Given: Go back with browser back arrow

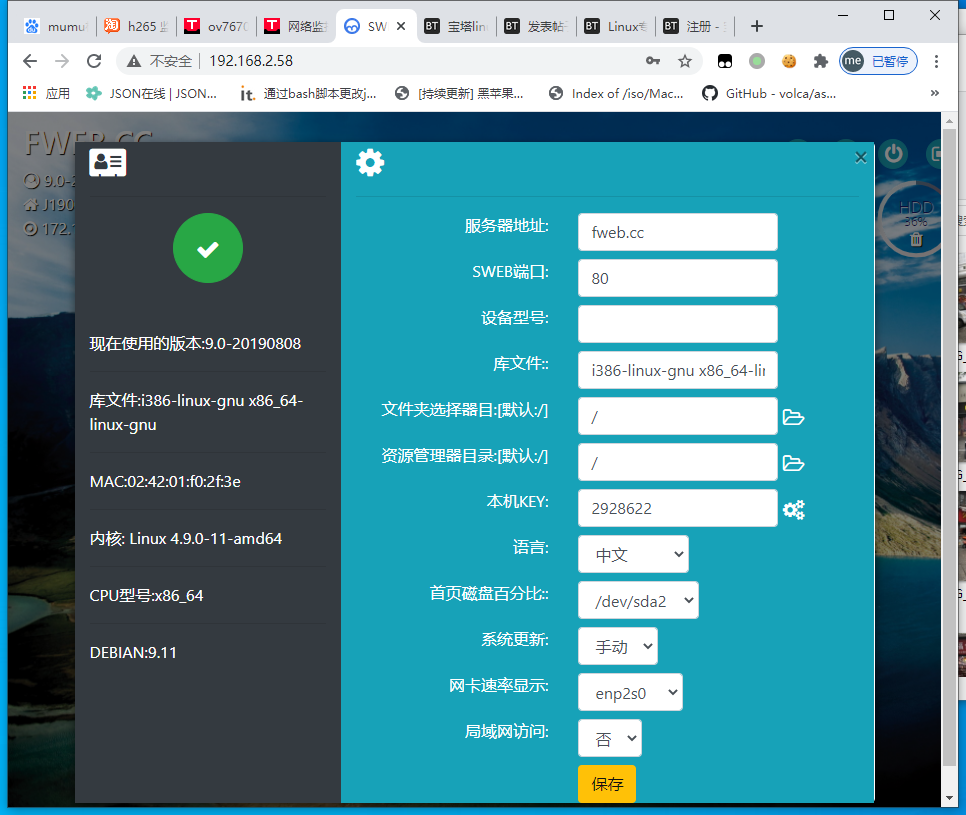Looking at the screenshot, I should [x=30, y=61].
